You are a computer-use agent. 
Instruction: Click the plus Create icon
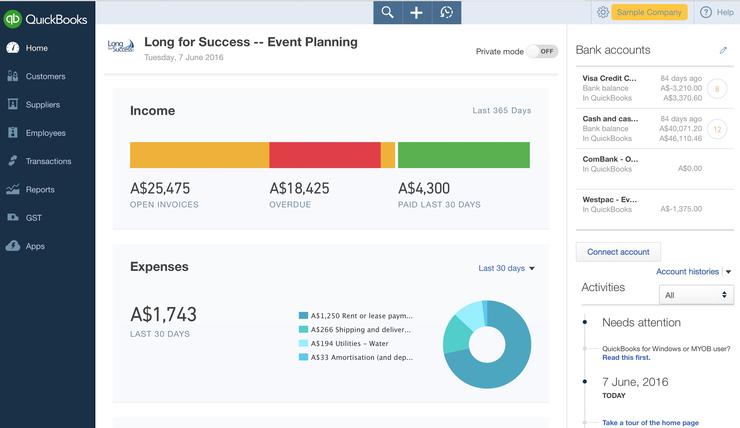click(416, 12)
